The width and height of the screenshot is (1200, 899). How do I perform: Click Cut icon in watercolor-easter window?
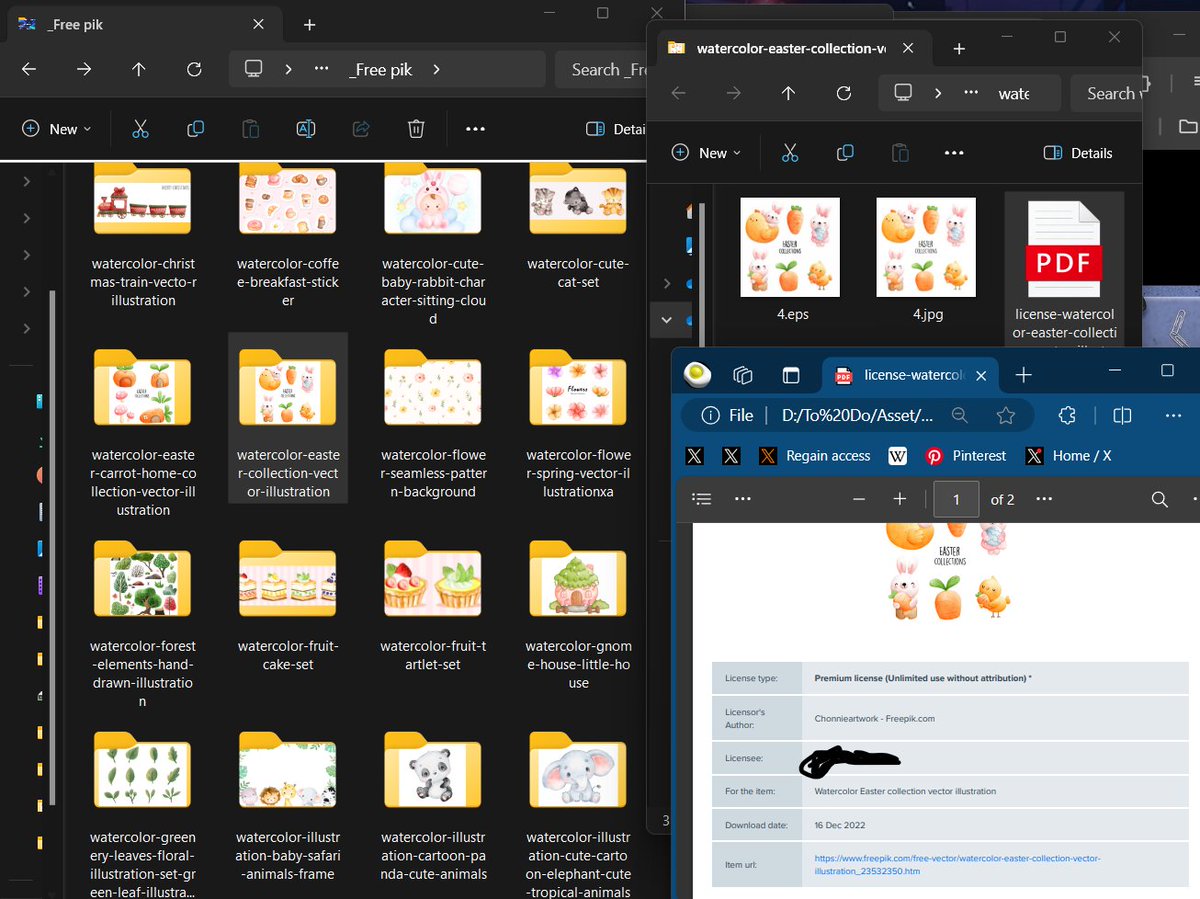point(790,153)
